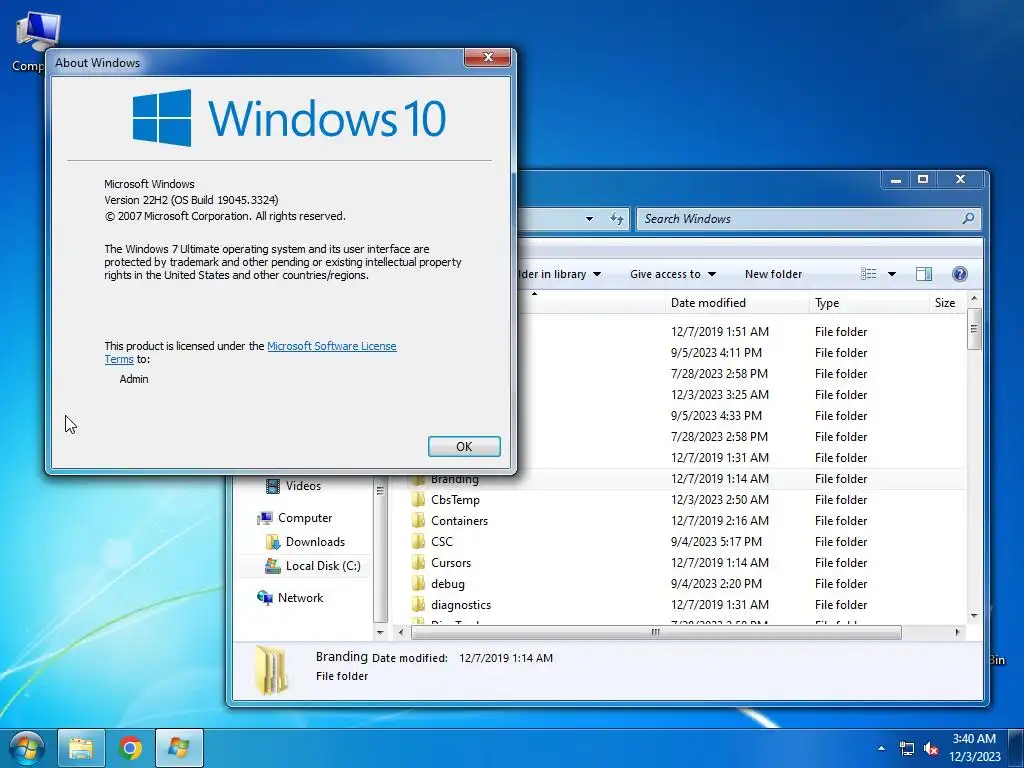Open the address bar history dropdown
The width and height of the screenshot is (1024, 768).
coord(589,219)
